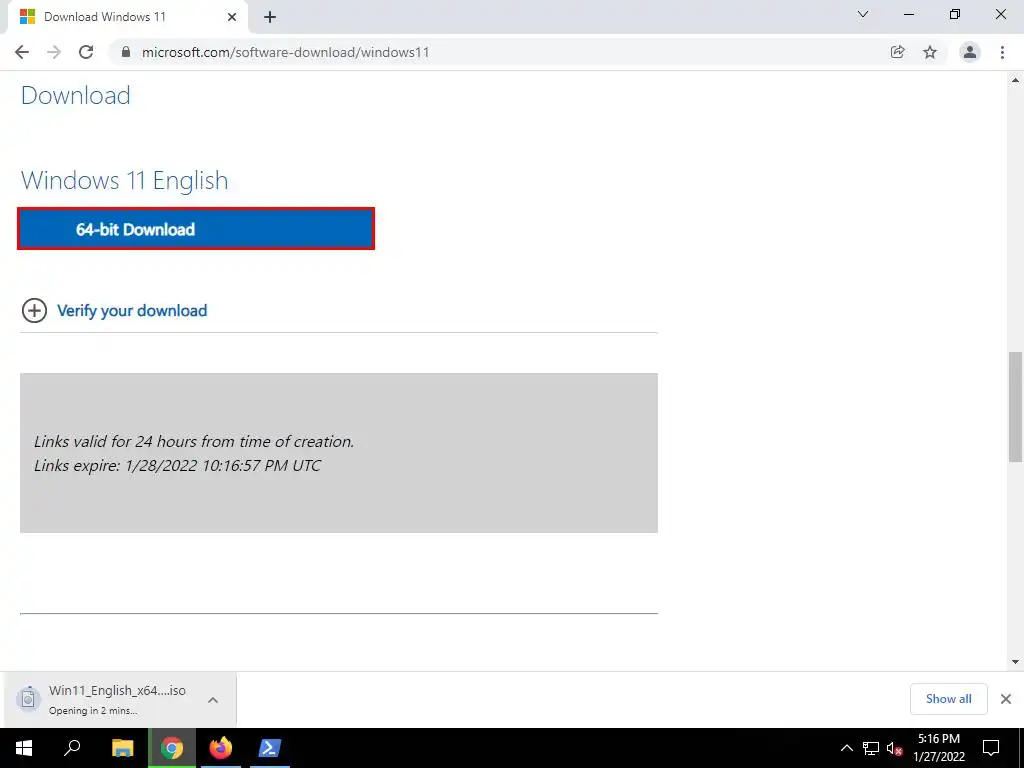Open the notification center icon
The image size is (1024, 768).
(991, 748)
